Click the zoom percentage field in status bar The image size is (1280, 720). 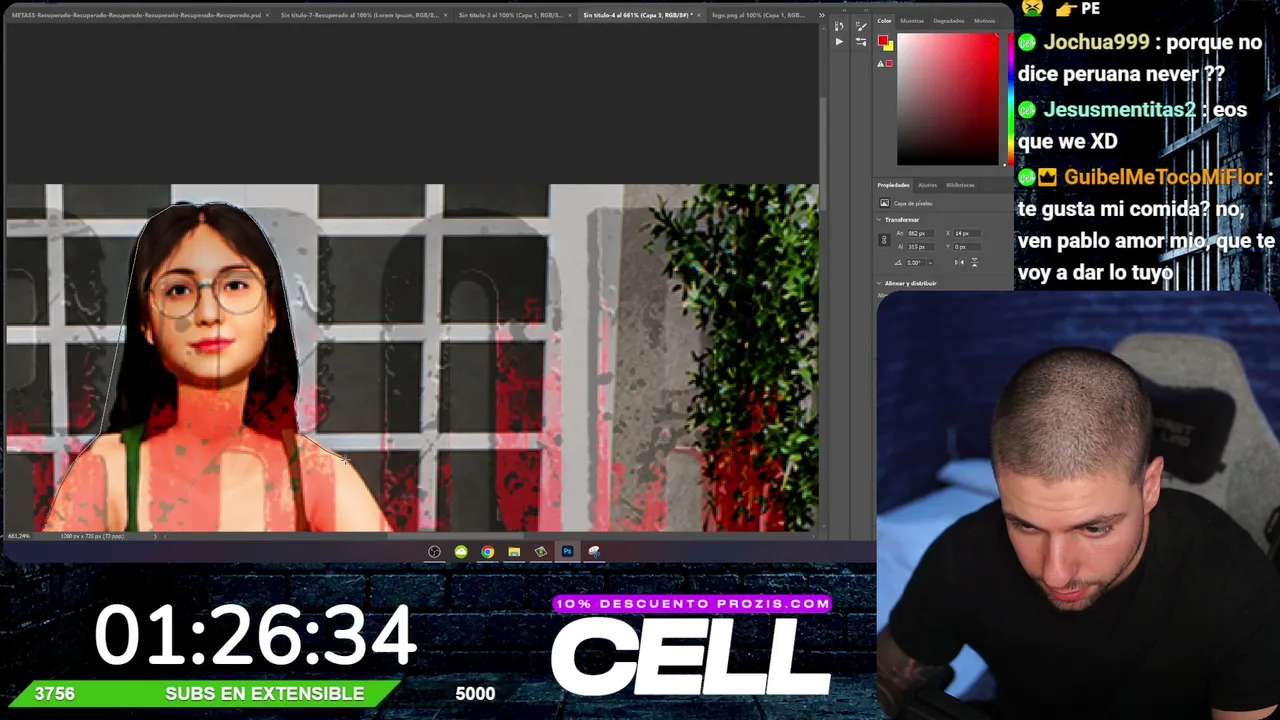(x=19, y=536)
